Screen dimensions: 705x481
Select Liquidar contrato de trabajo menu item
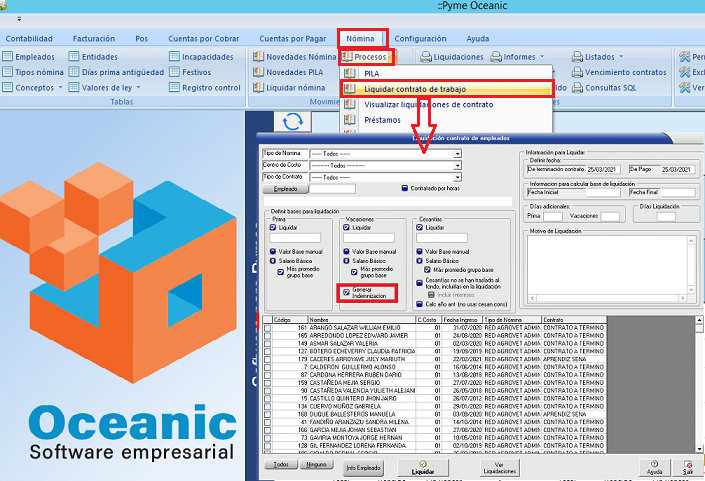click(428, 89)
